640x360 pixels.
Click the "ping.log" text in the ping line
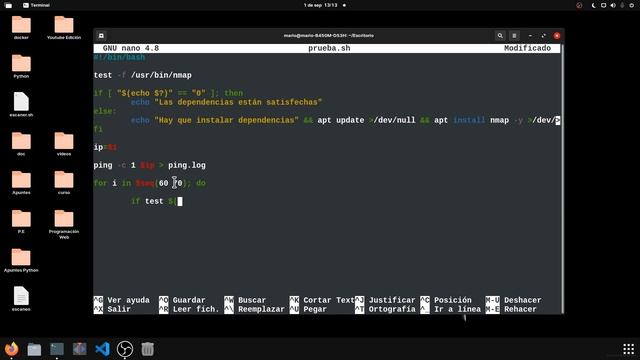[187, 165]
